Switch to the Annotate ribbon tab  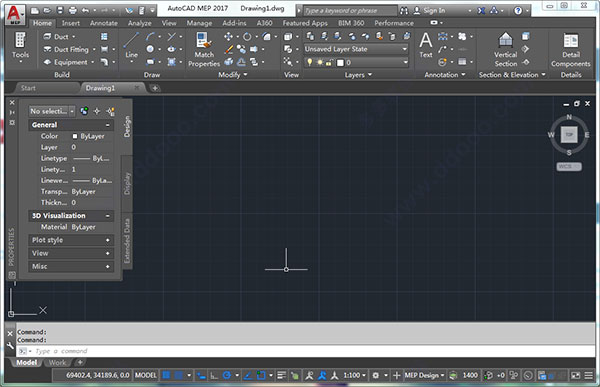pyautogui.click(x=104, y=23)
